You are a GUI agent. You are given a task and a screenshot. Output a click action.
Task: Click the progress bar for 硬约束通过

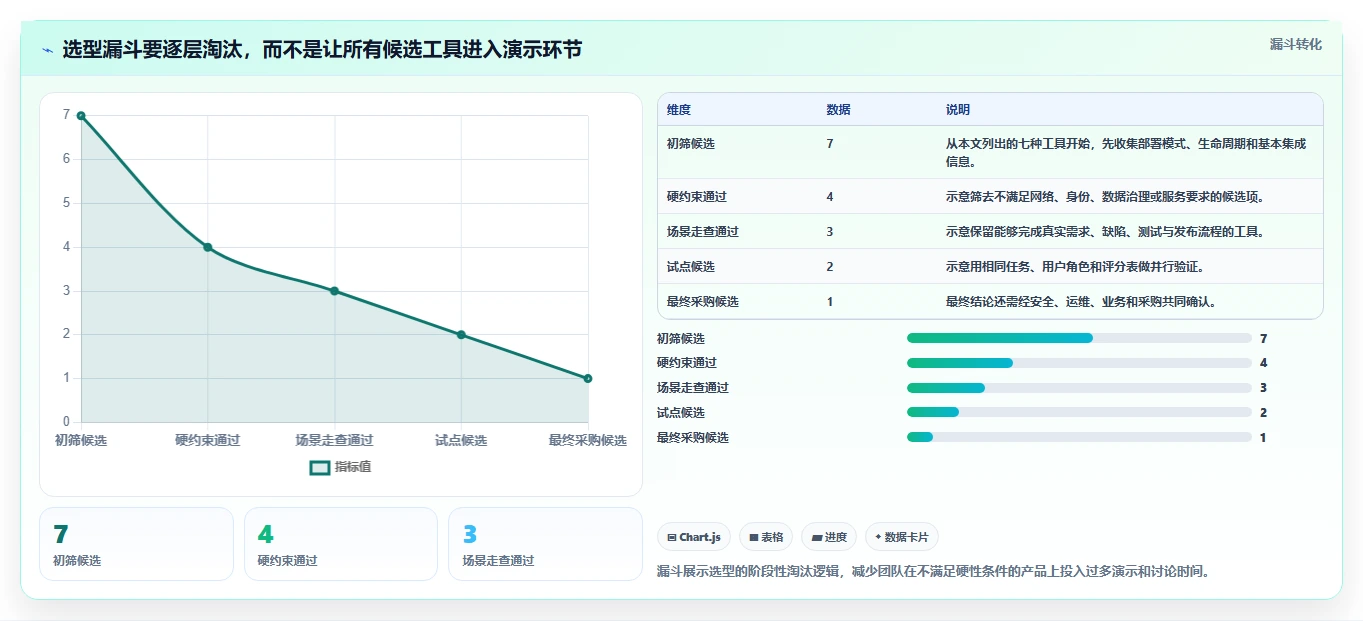pos(1079,363)
